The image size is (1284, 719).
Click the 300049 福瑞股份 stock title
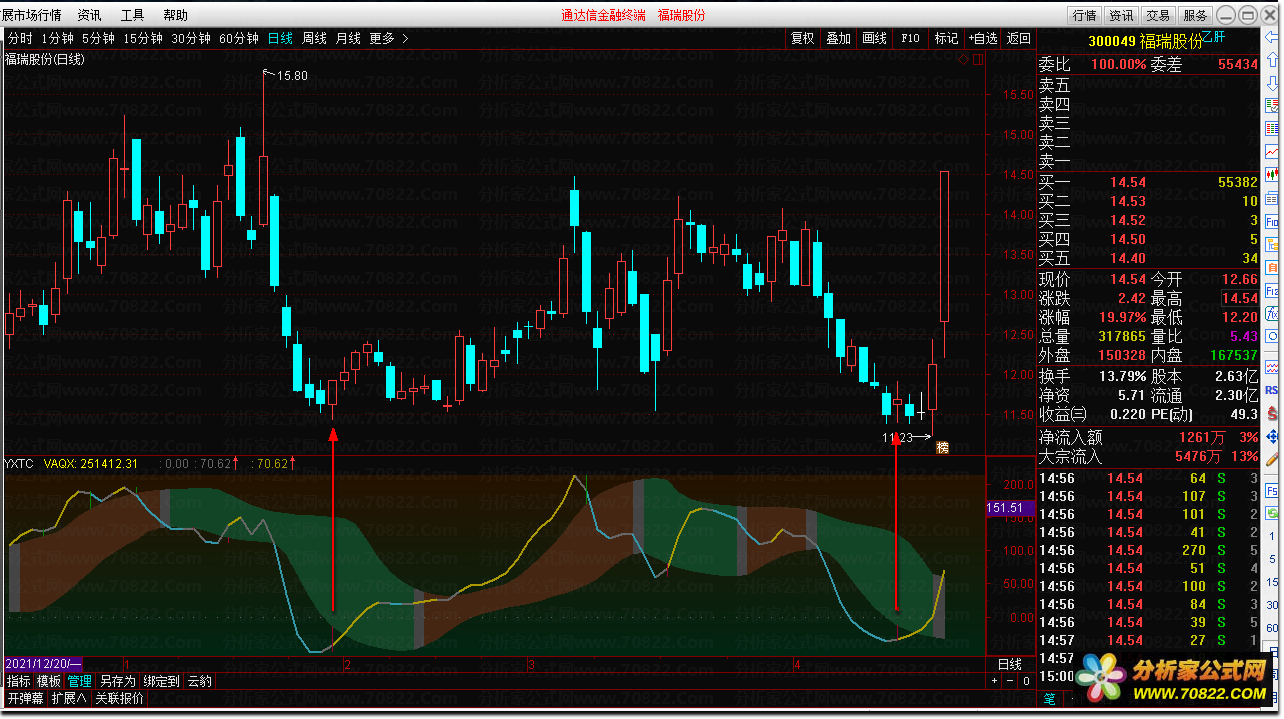point(1146,41)
